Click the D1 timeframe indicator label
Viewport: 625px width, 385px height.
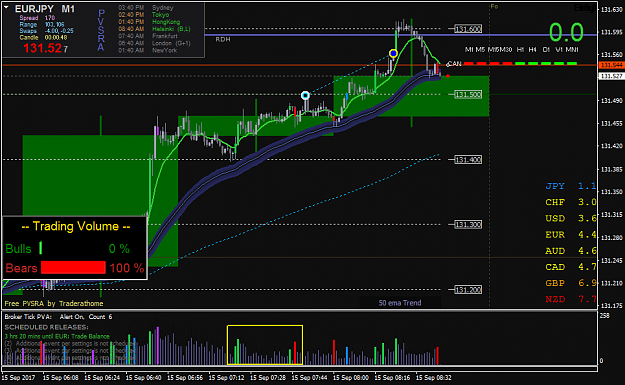click(546, 49)
